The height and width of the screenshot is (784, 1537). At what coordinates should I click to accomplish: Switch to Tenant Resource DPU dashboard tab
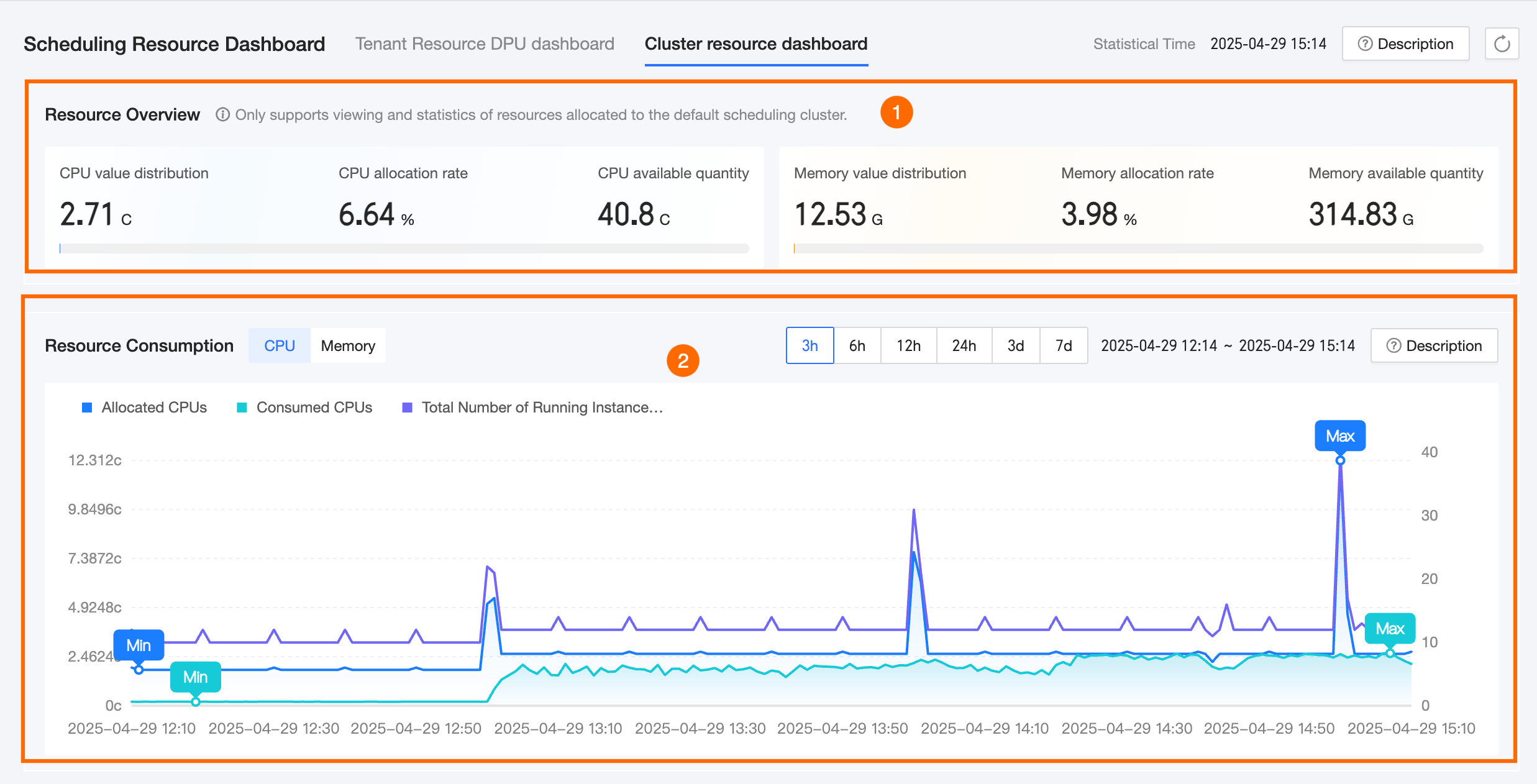pos(485,43)
